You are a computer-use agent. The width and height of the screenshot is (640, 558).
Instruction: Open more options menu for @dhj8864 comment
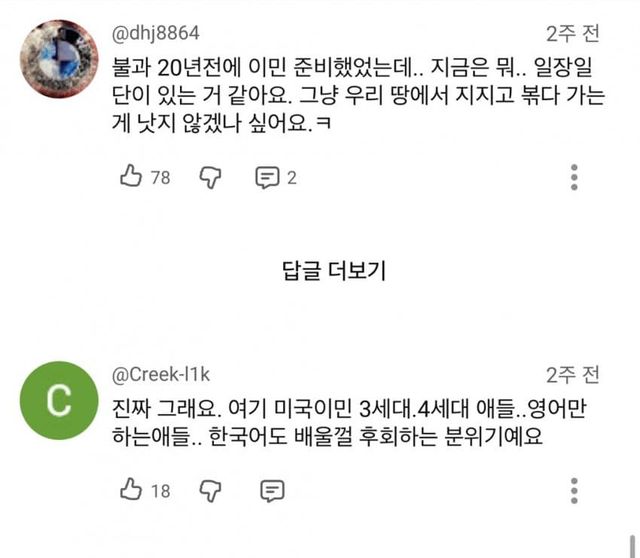tap(575, 177)
